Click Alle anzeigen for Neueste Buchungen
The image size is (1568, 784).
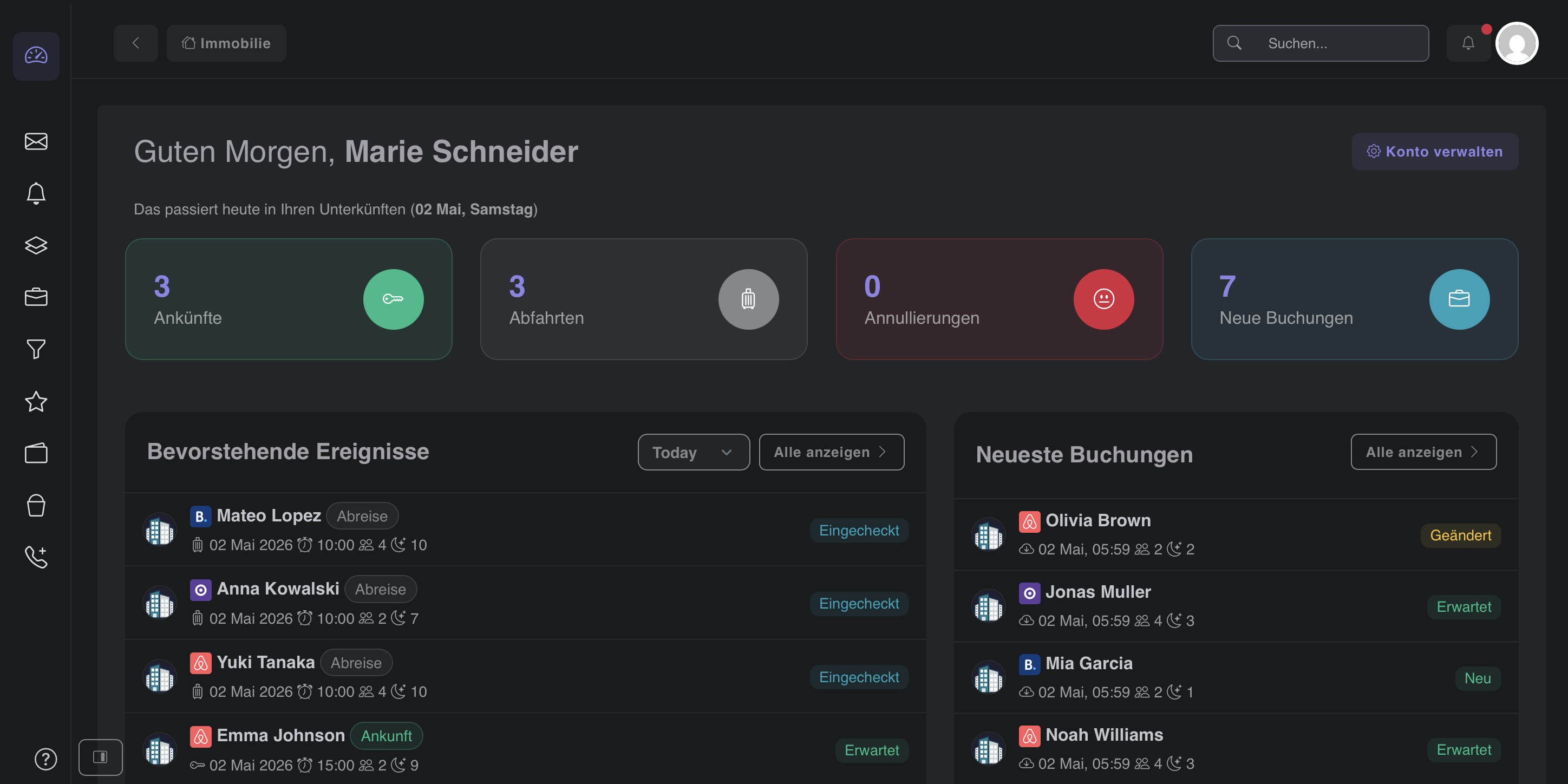pyautogui.click(x=1424, y=452)
